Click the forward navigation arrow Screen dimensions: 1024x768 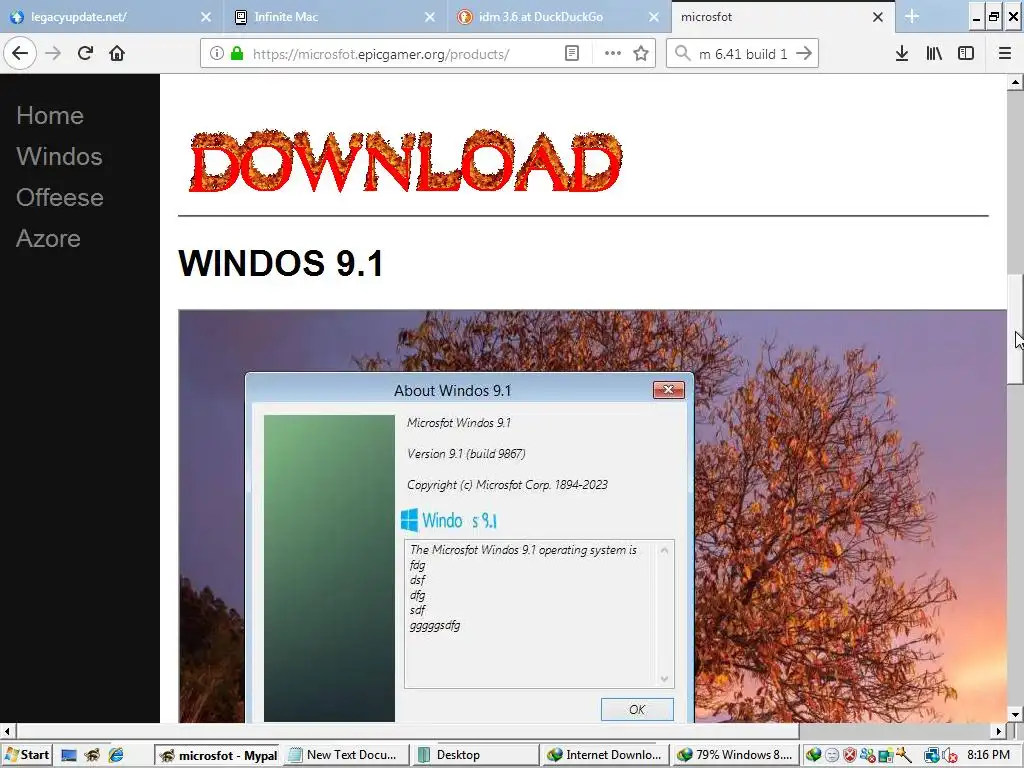(x=54, y=54)
